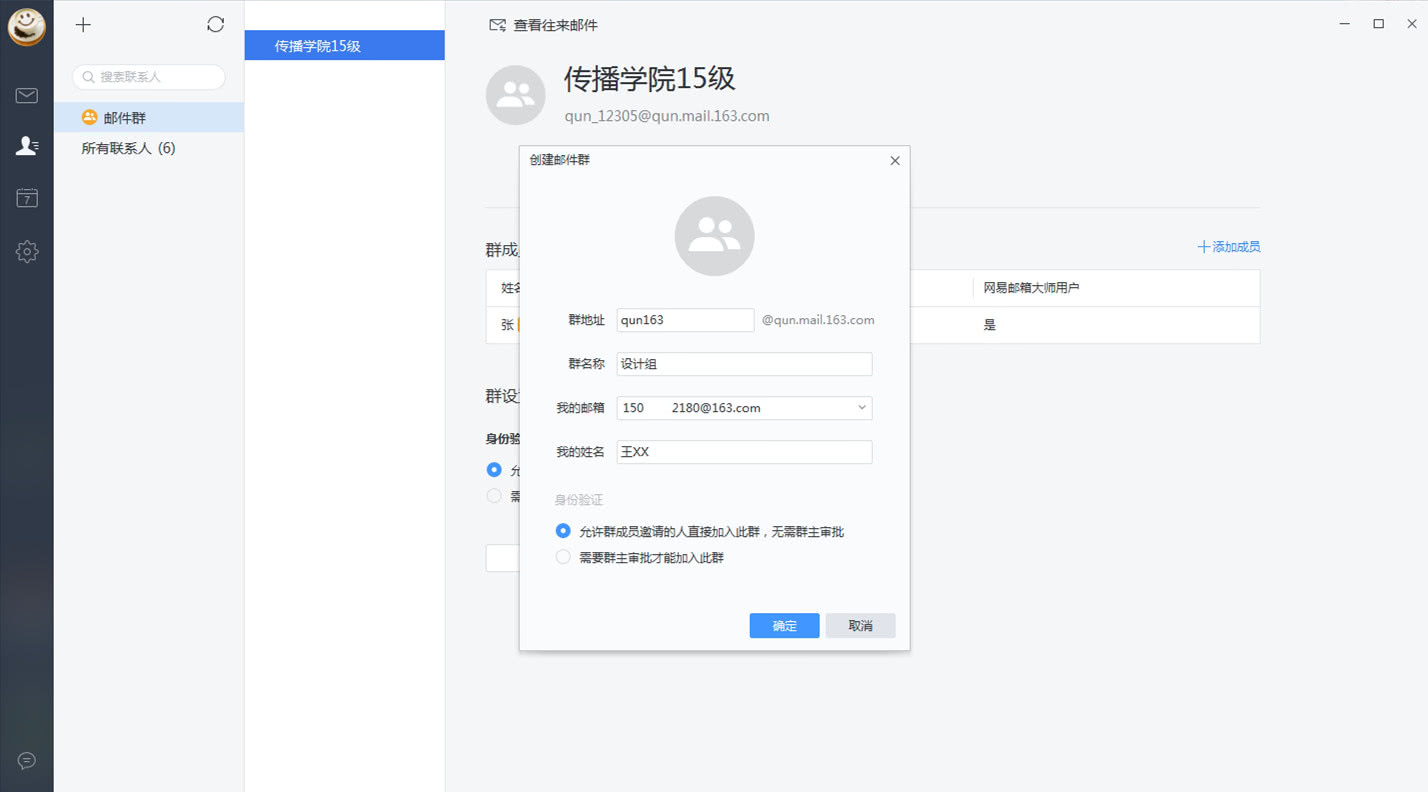The width and height of the screenshot is (1428, 792).
Task: Click the group avatar placeholder in dialog
Action: point(714,235)
